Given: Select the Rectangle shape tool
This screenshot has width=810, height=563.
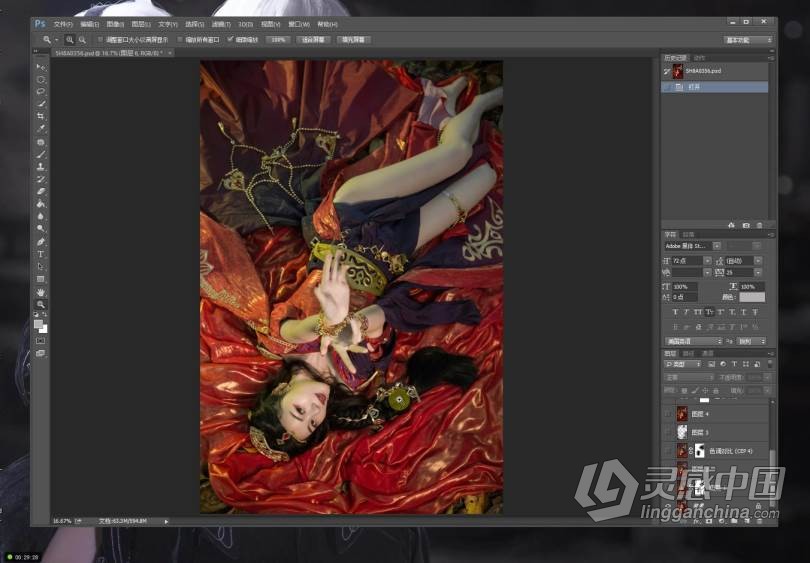Looking at the screenshot, I should coord(40,279).
